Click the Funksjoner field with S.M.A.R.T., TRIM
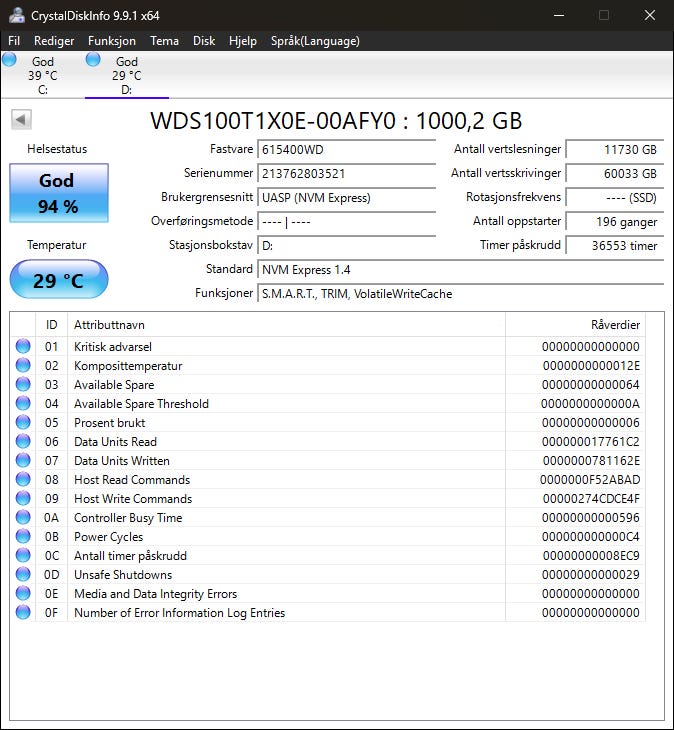Screen dimensions: 674x730 (460, 294)
